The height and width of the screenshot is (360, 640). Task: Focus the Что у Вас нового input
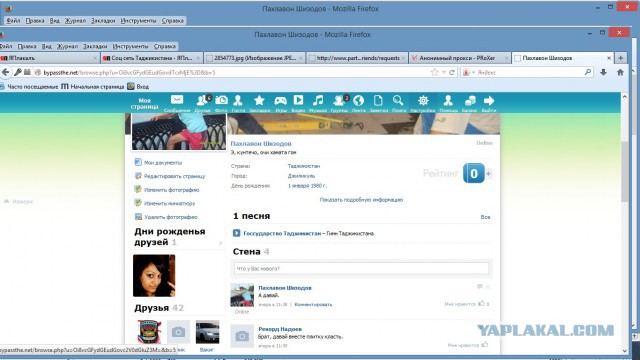tap(361, 268)
